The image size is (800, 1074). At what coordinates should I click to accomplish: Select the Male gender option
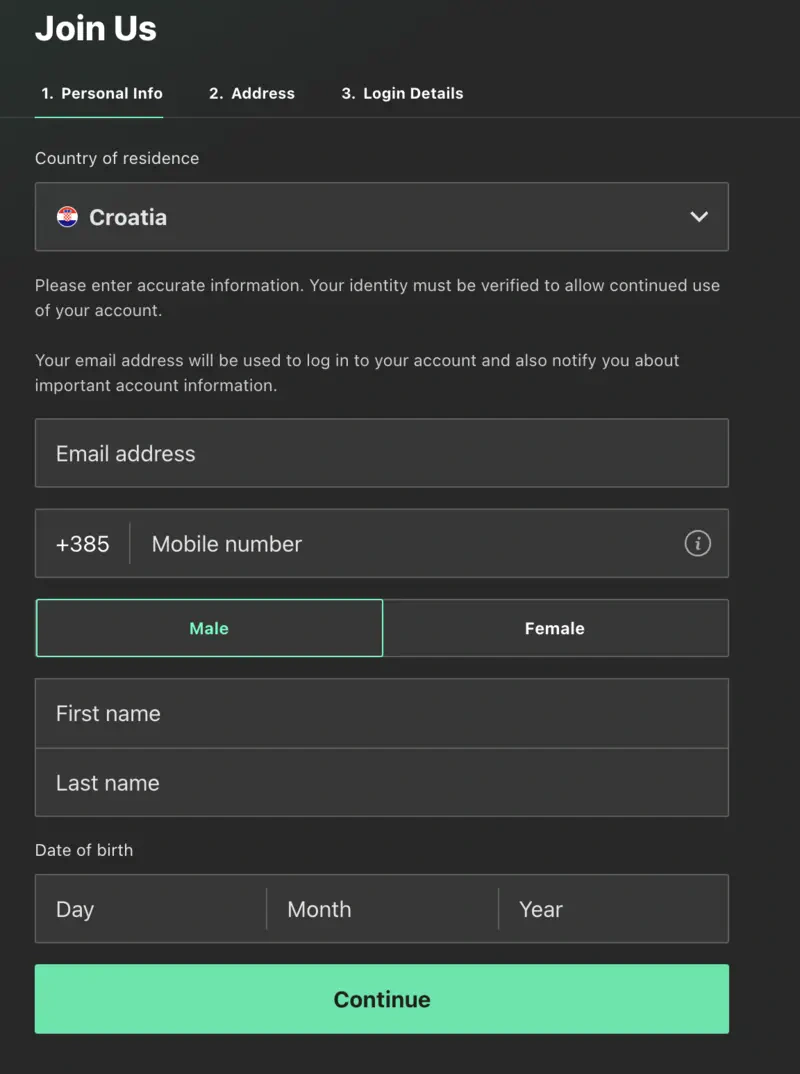point(209,628)
